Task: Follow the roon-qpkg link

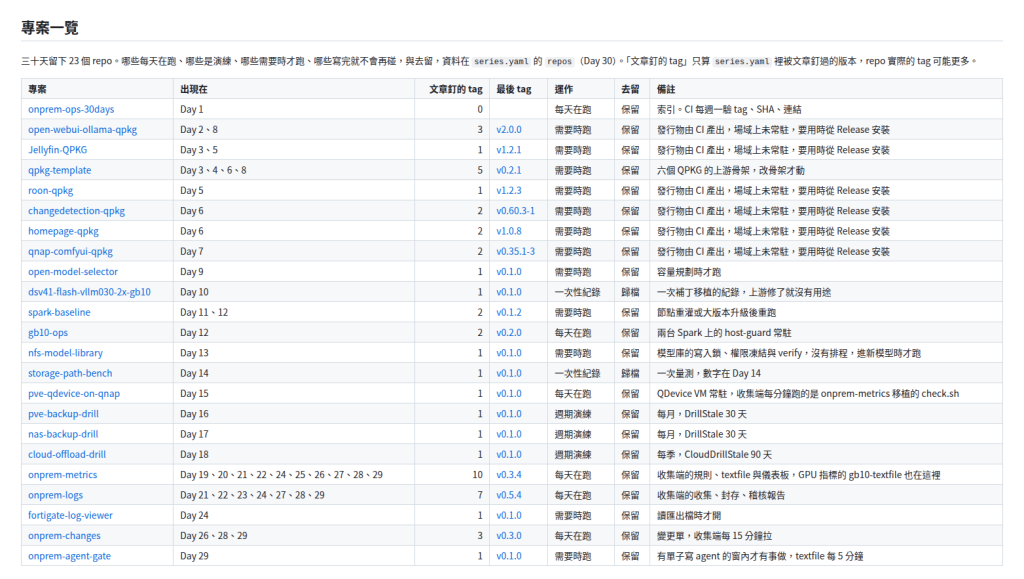Action: [x=50, y=190]
